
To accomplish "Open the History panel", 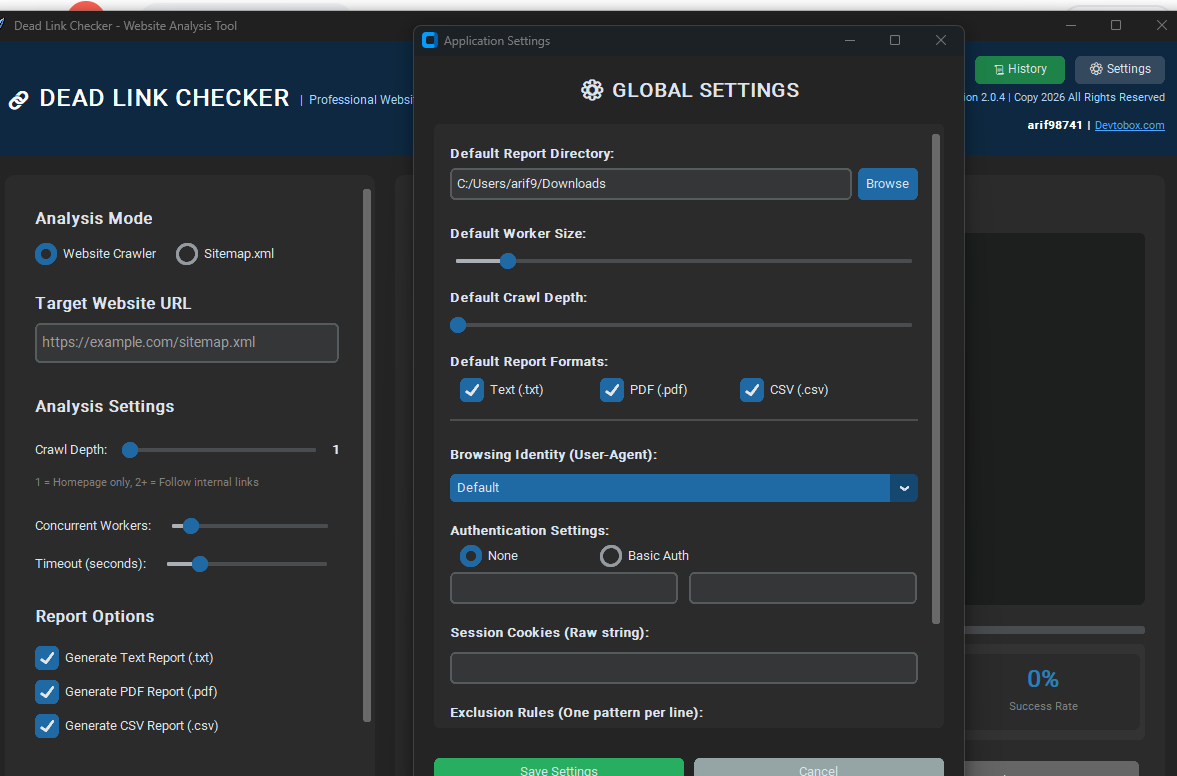I will coord(1019,69).
